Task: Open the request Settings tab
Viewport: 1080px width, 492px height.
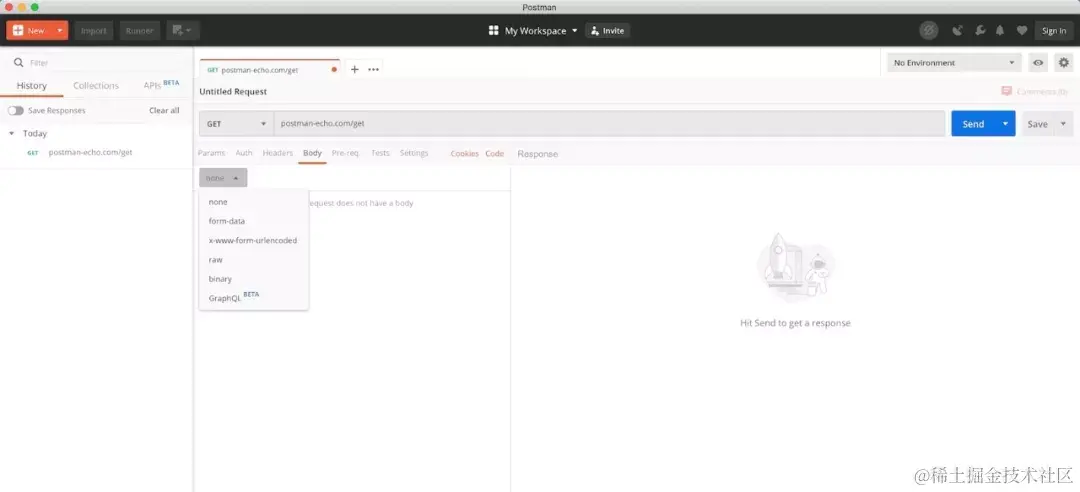Action: point(414,153)
